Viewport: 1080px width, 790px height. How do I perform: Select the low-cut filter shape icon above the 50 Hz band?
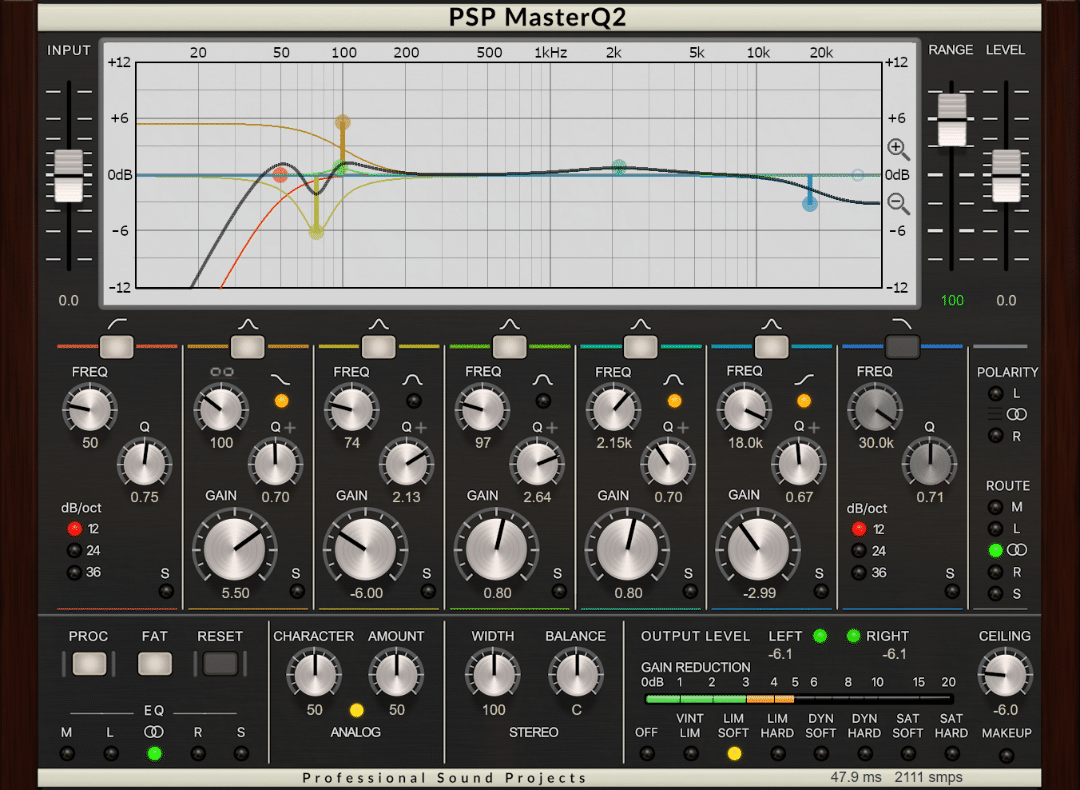pos(115,321)
